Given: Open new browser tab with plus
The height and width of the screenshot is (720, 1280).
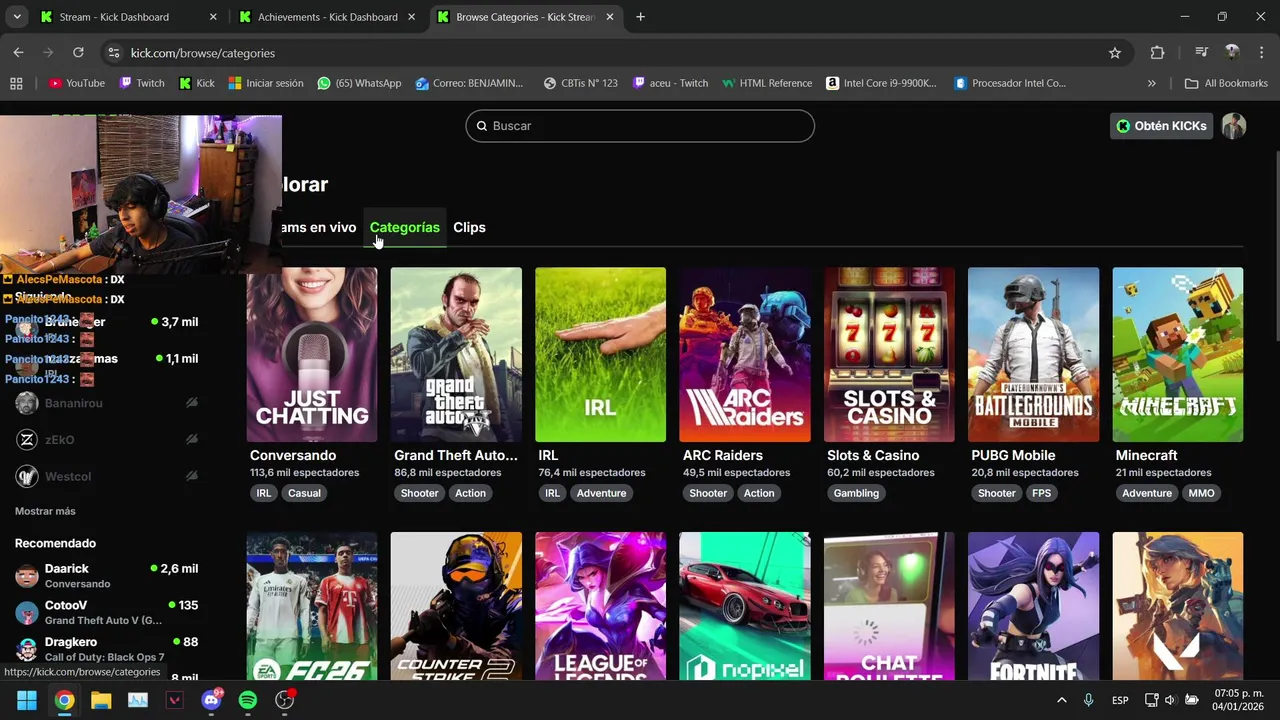Looking at the screenshot, I should 640,17.
